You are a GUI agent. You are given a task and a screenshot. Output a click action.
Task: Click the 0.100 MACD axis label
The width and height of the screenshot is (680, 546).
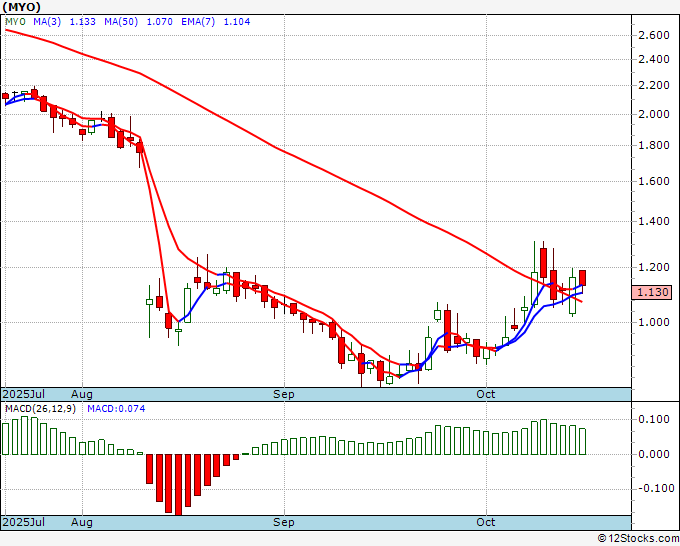(654, 419)
